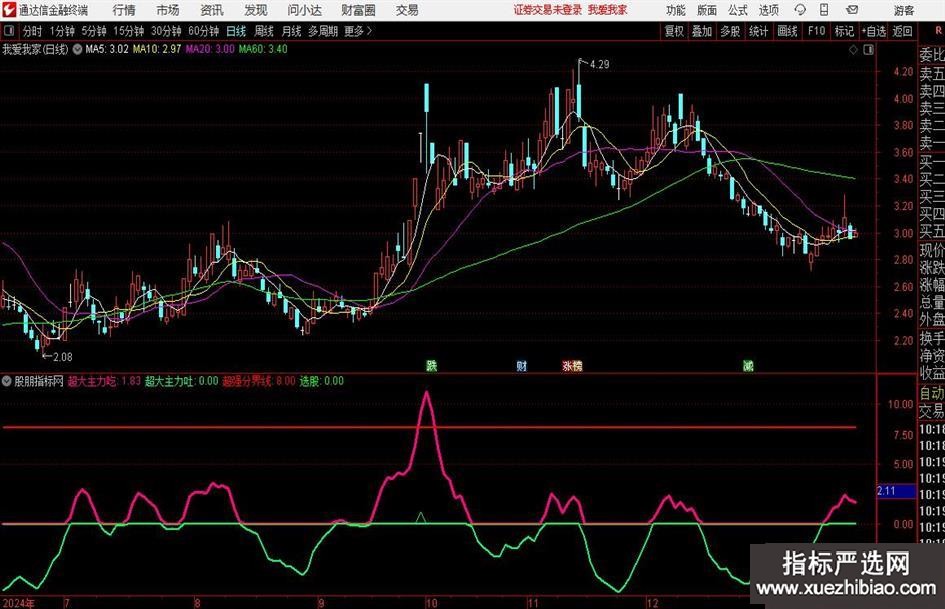Image resolution: width=945 pixels, height=609 pixels.
Task: Toggle the left panel layout icon
Action: click(x=8, y=31)
